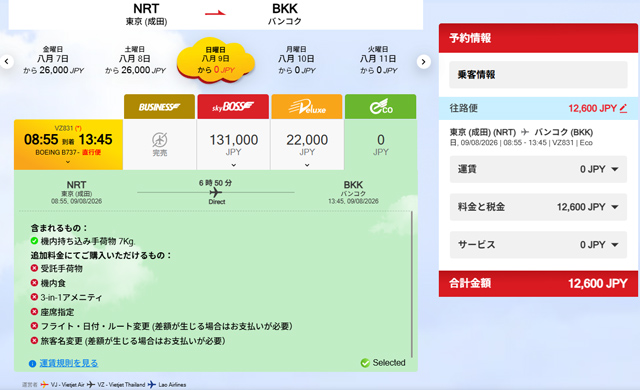Click the VZ831 08:55 flight card
The height and width of the screenshot is (390, 640).
[x=68, y=144]
